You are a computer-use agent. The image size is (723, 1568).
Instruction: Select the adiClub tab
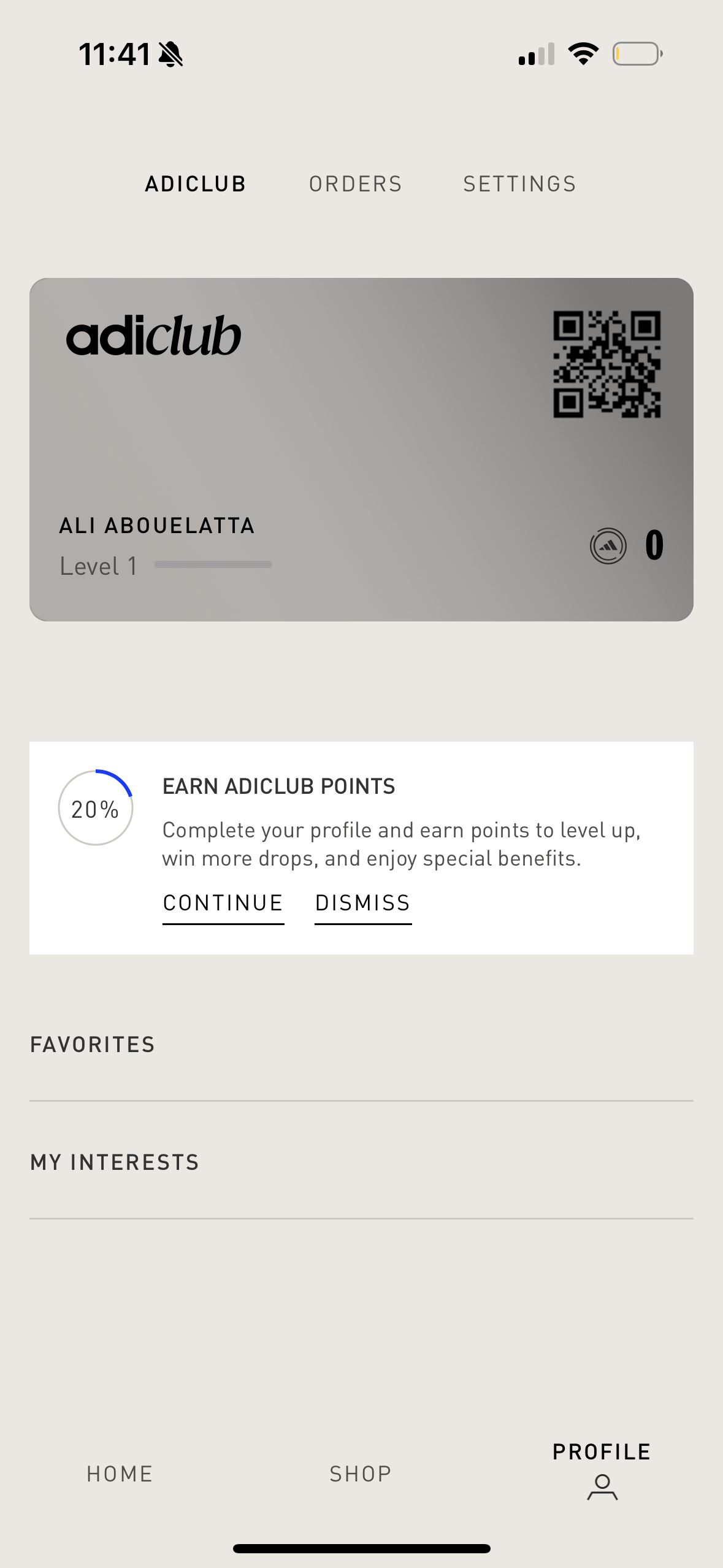(x=195, y=184)
